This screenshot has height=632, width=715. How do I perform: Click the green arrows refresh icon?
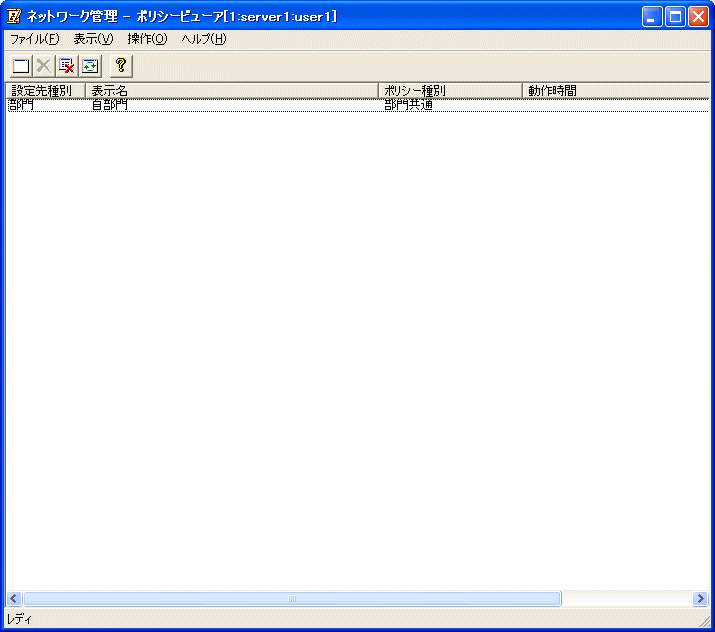[x=90, y=66]
